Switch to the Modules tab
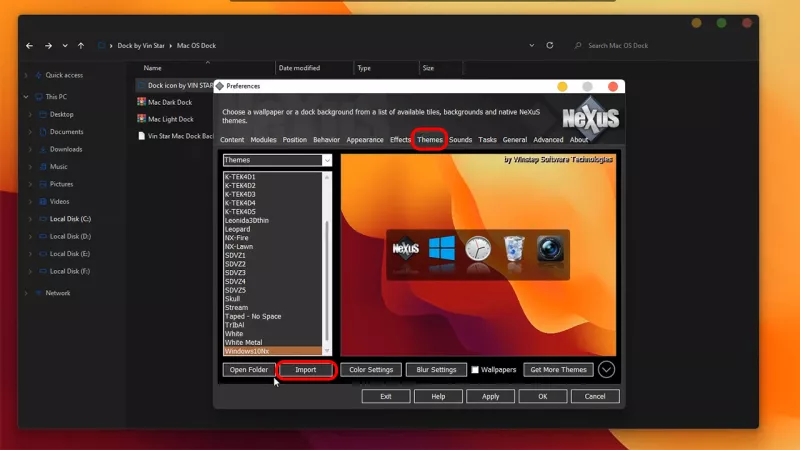The width and height of the screenshot is (800, 450). 263,139
